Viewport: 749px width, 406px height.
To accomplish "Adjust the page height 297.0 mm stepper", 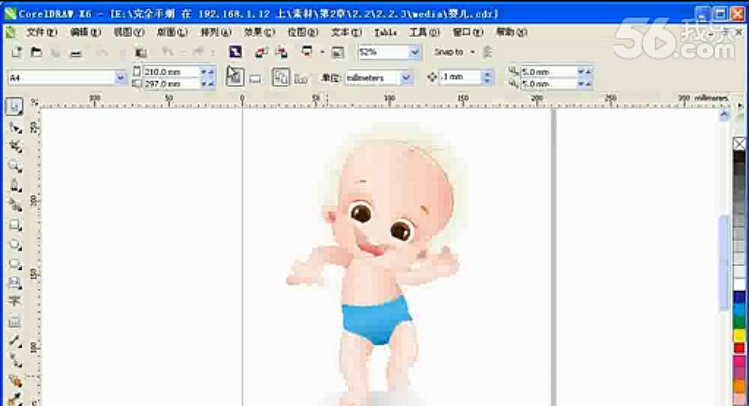I will pos(207,84).
